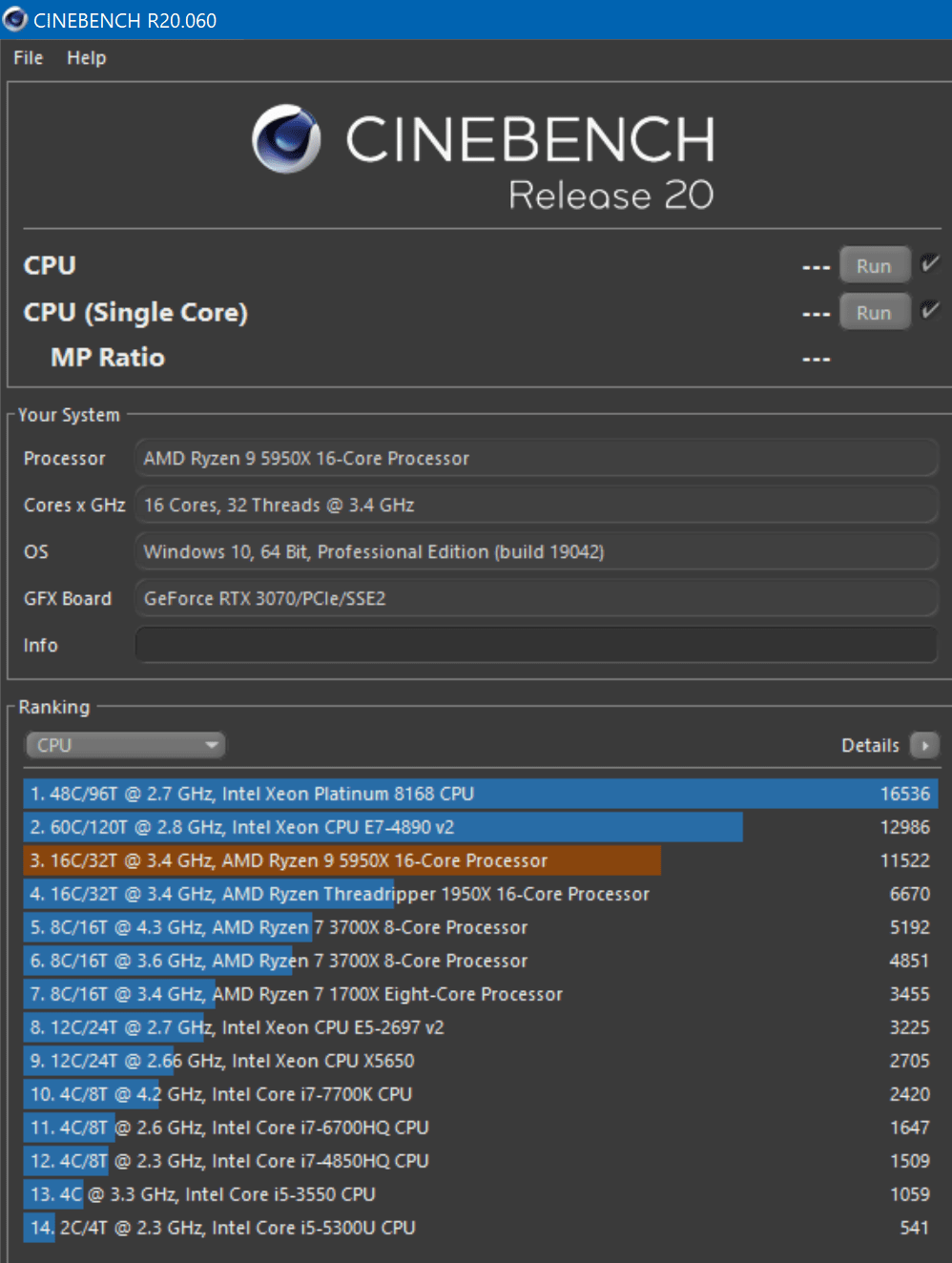Screen dimensions: 952x1263
Task: Click the GFX Board field
Action: click(x=536, y=599)
